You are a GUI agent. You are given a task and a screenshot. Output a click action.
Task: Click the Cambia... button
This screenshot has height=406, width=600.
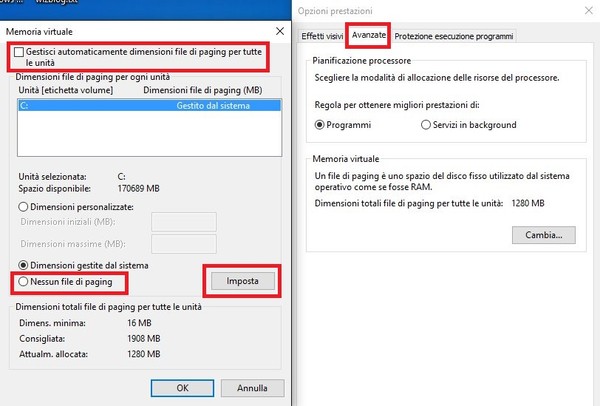(544, 235)
